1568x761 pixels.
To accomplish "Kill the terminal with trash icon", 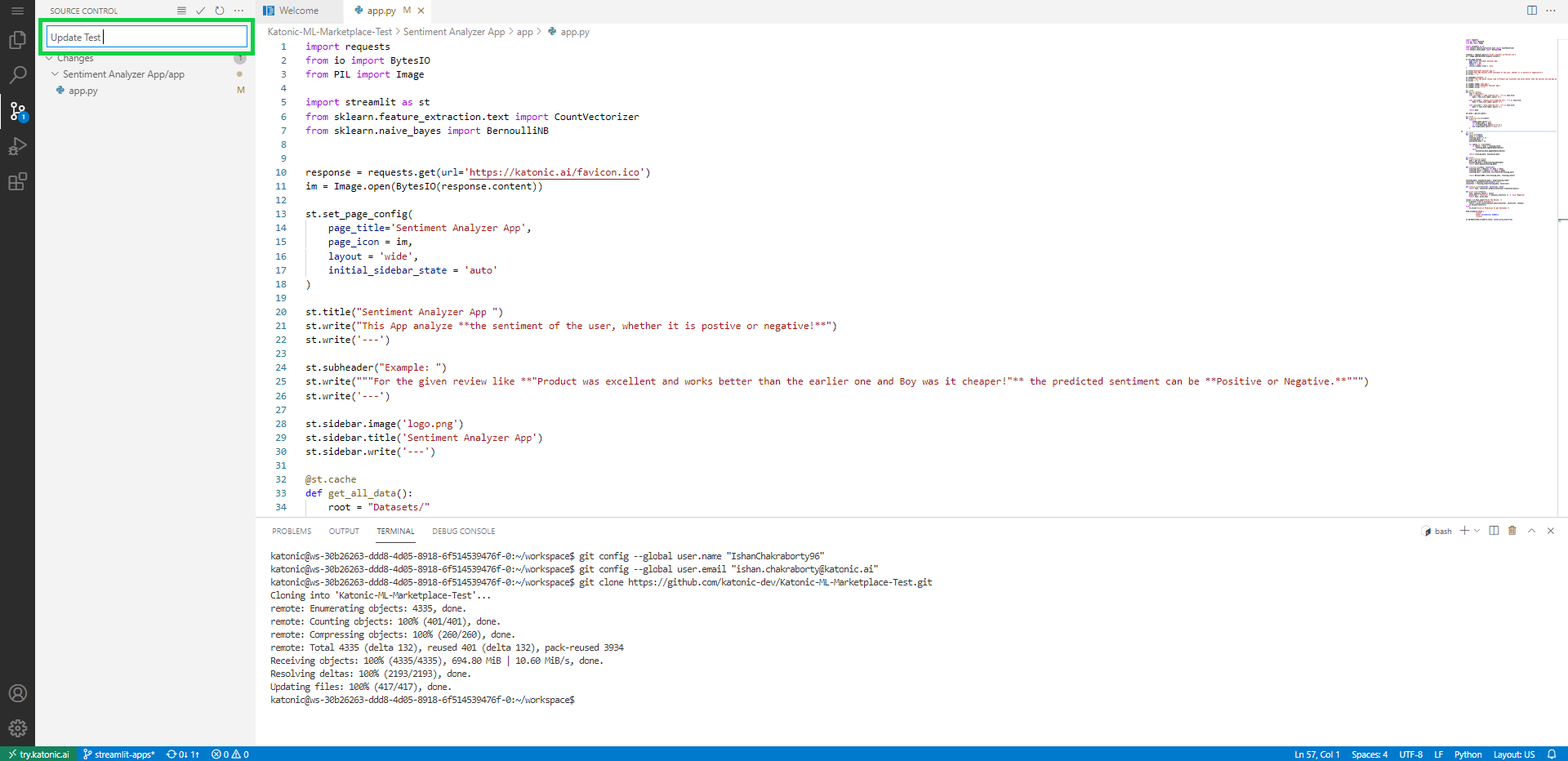I will tap(1512, 531).
